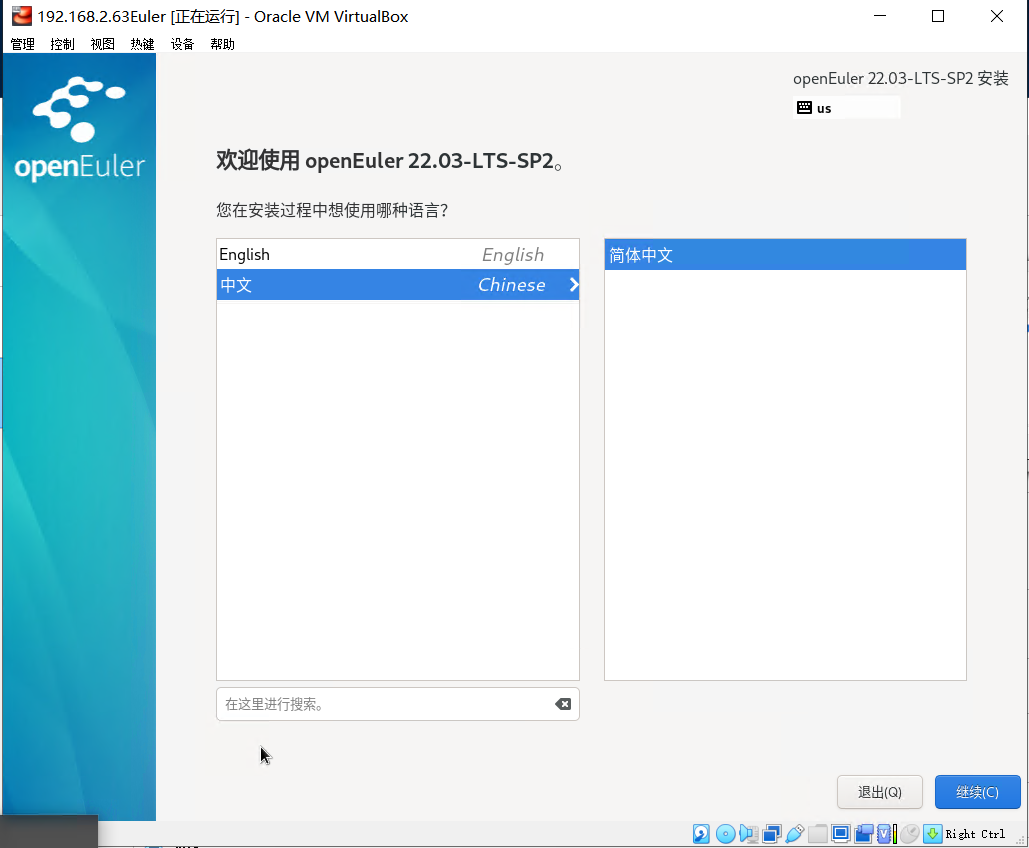Open the hard disk activity status icon
This screenshot has height=848, width=1029.
[x=701, y=834]
